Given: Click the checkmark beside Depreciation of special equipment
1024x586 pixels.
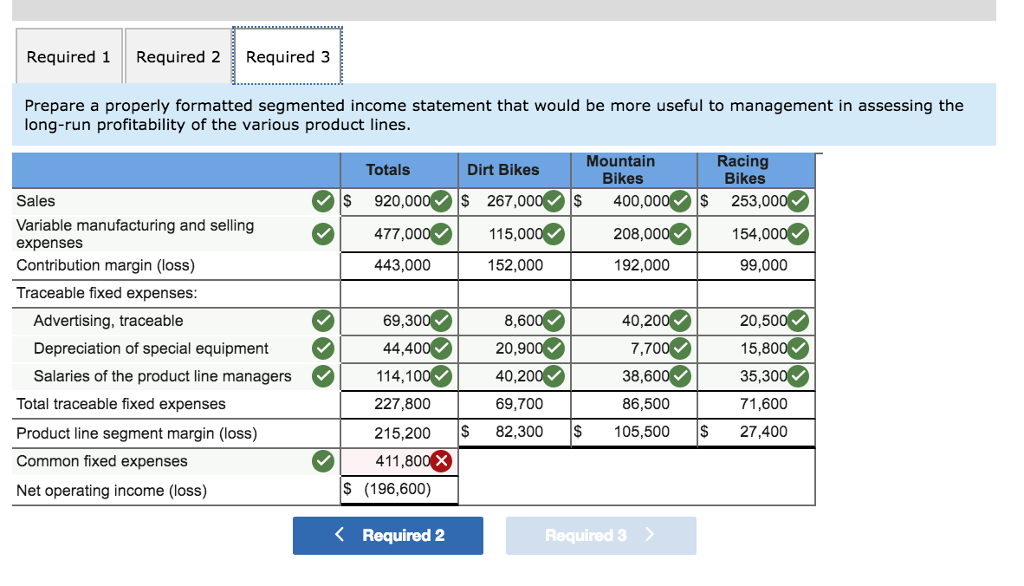Looking at the screenshot, I should point(322,348).
